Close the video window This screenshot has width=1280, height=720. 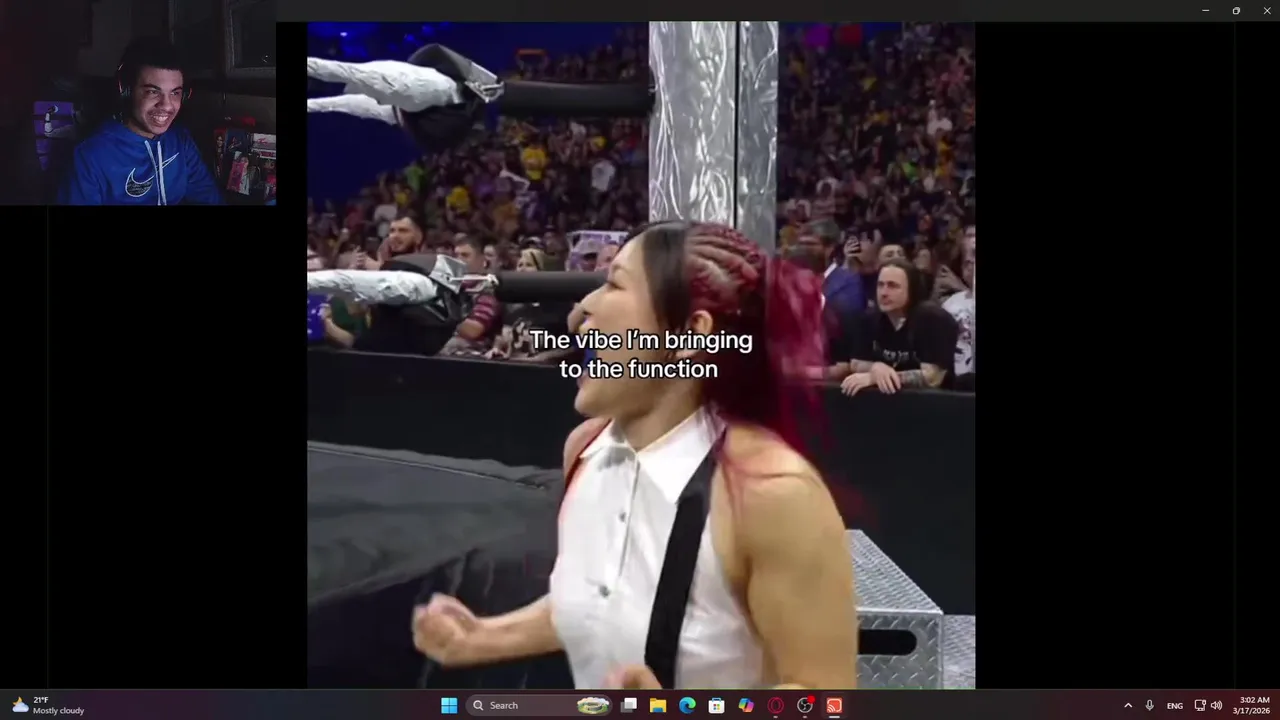(1266, 10)
